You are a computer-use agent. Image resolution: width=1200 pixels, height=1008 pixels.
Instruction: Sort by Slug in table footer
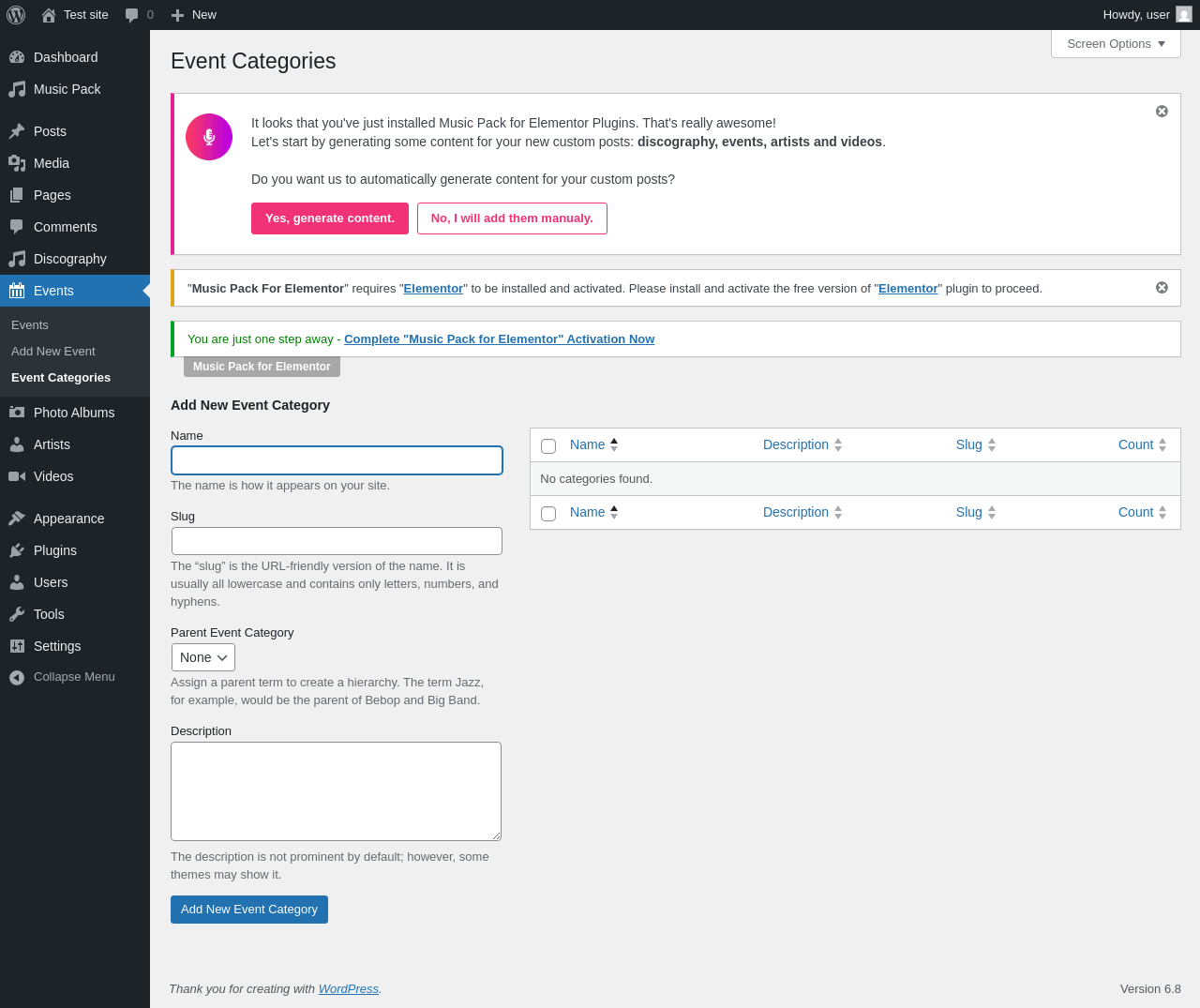(x=976, y=512)
